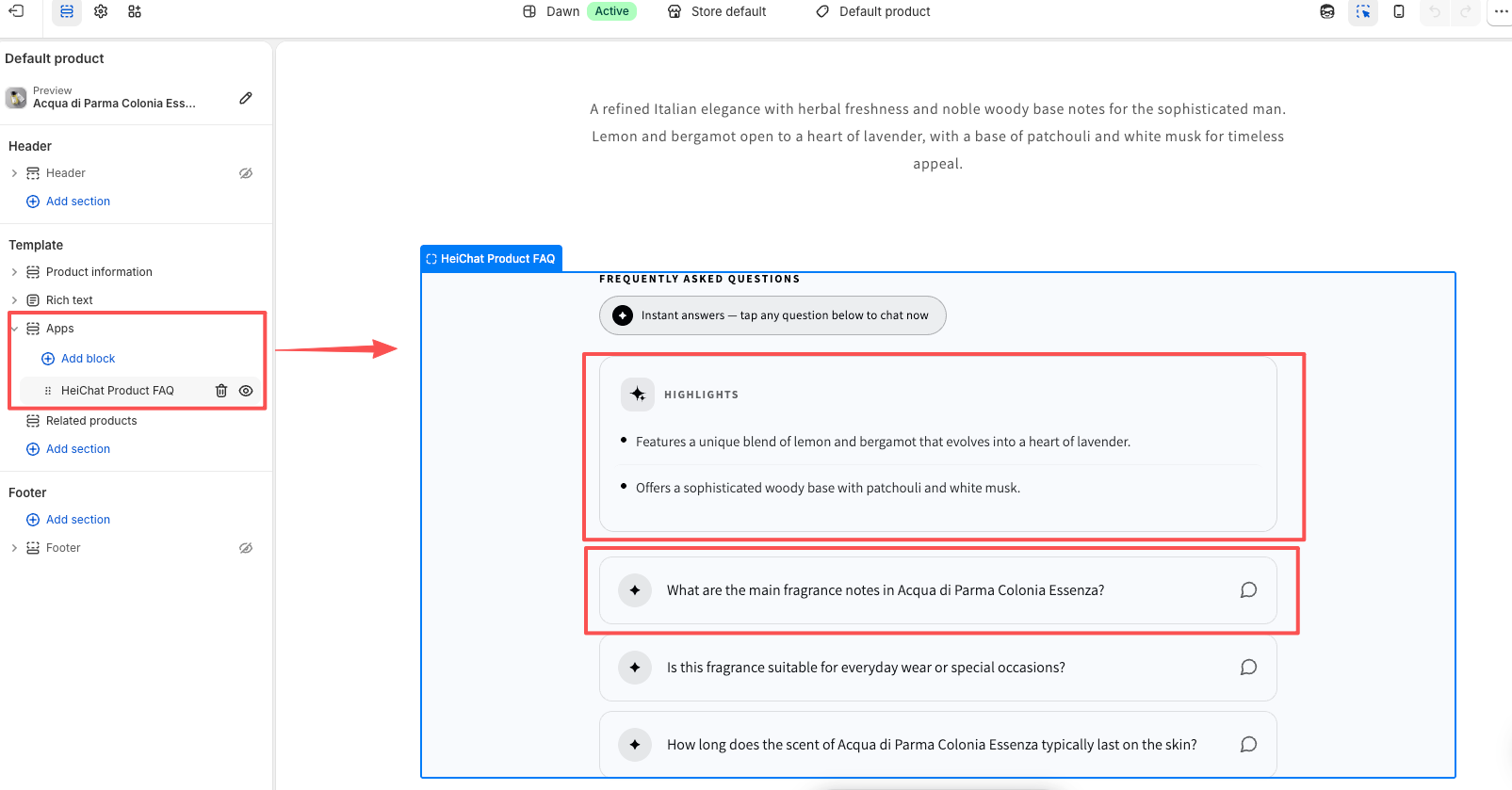Image resolution: width=1512 pixels, height=790 pixels.
Task: Toggle visibility of HeiChat Product FAQ block
Action: click(x=246, y=391)
